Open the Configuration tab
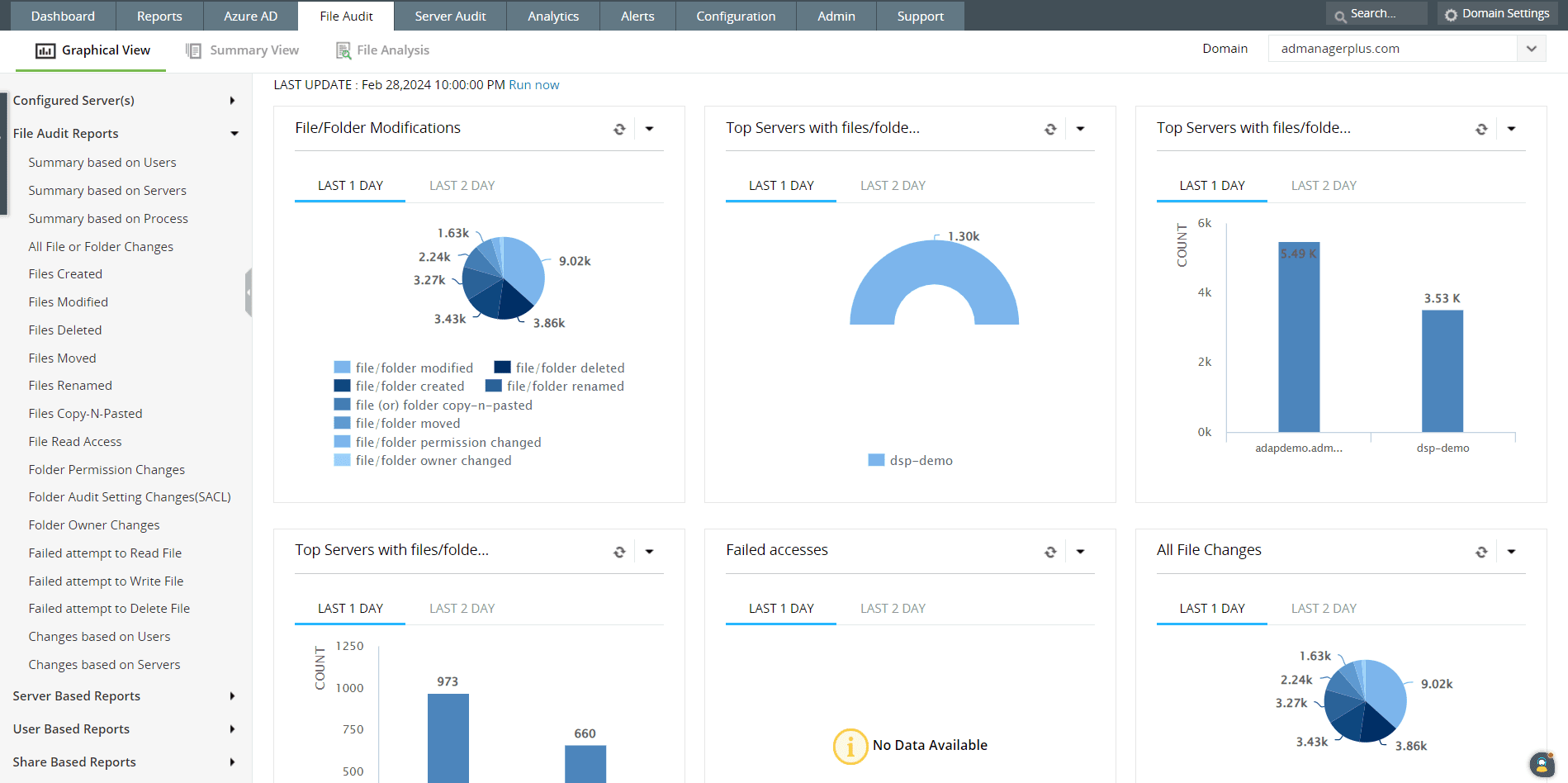This screenshot has width=1568, height=783. (736, 16)
